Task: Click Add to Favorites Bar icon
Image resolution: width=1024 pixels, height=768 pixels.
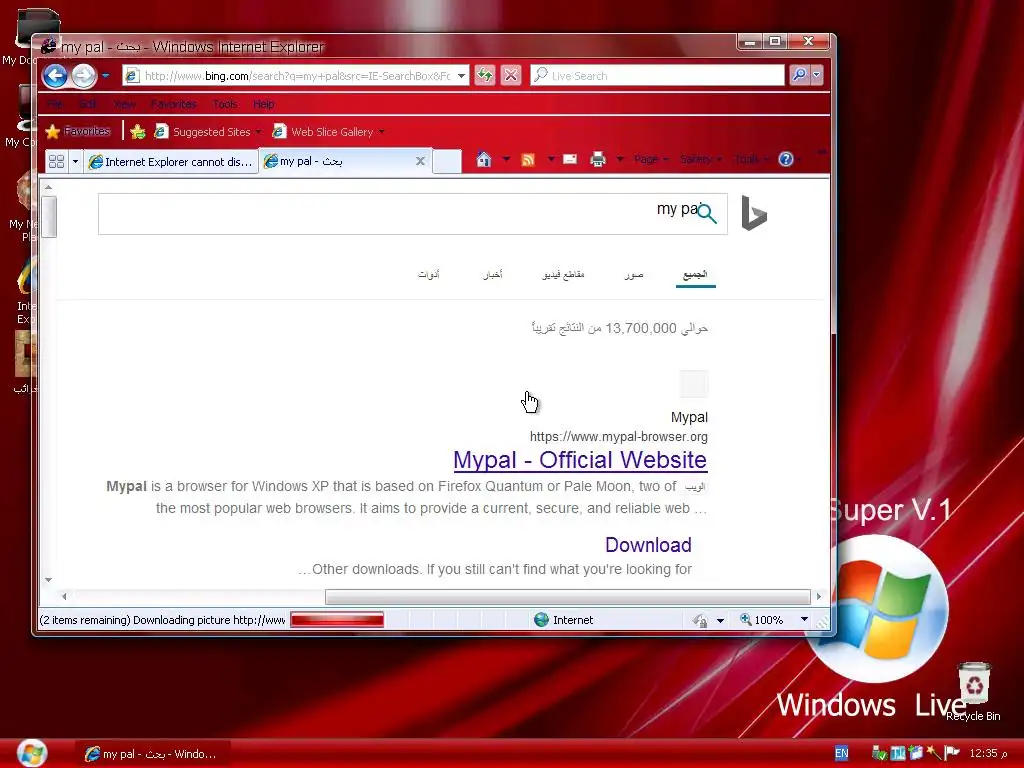Action: (138, 132)
